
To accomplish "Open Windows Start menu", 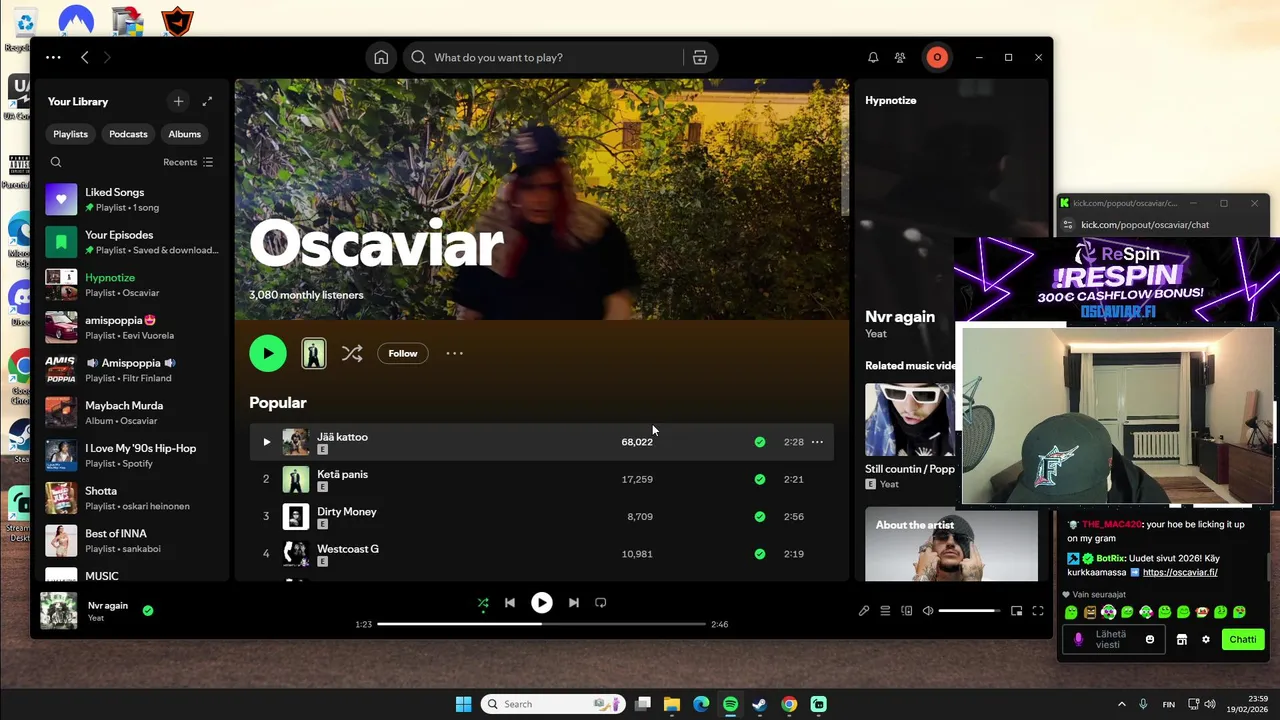I will click(464, 704).
